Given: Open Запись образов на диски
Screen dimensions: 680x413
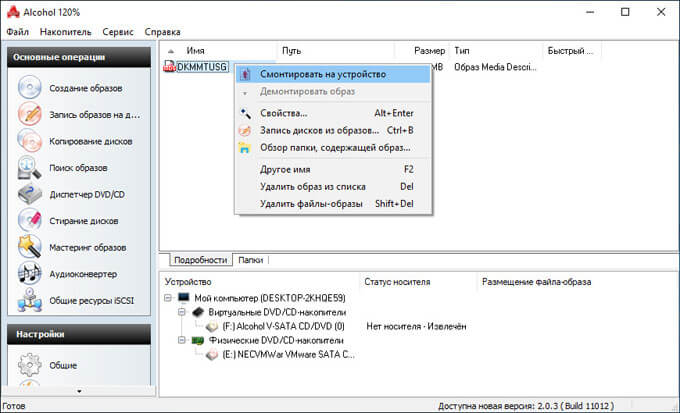Looking at the screenshot, I should pos(95,115).
